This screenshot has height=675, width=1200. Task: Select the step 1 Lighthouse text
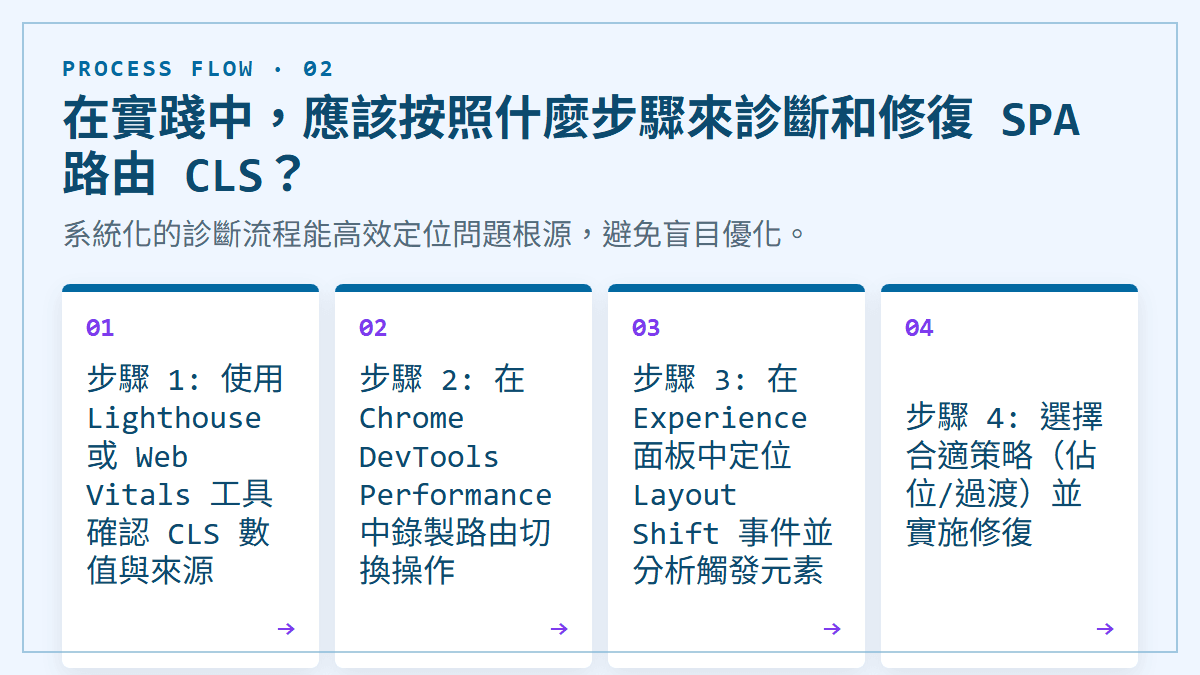pyautogui.click(x=185, y=475)
